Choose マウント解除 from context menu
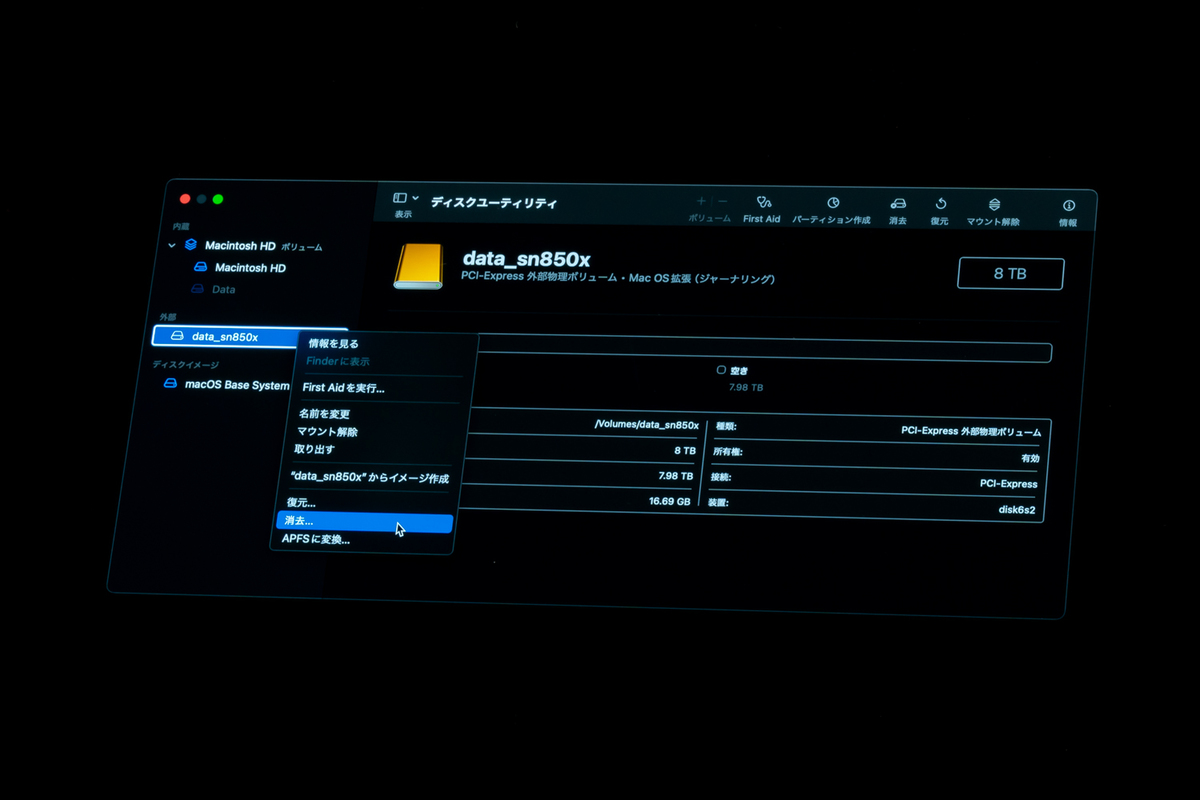The width and height of the screenshot is (1200, 800). tap(327, 431)
